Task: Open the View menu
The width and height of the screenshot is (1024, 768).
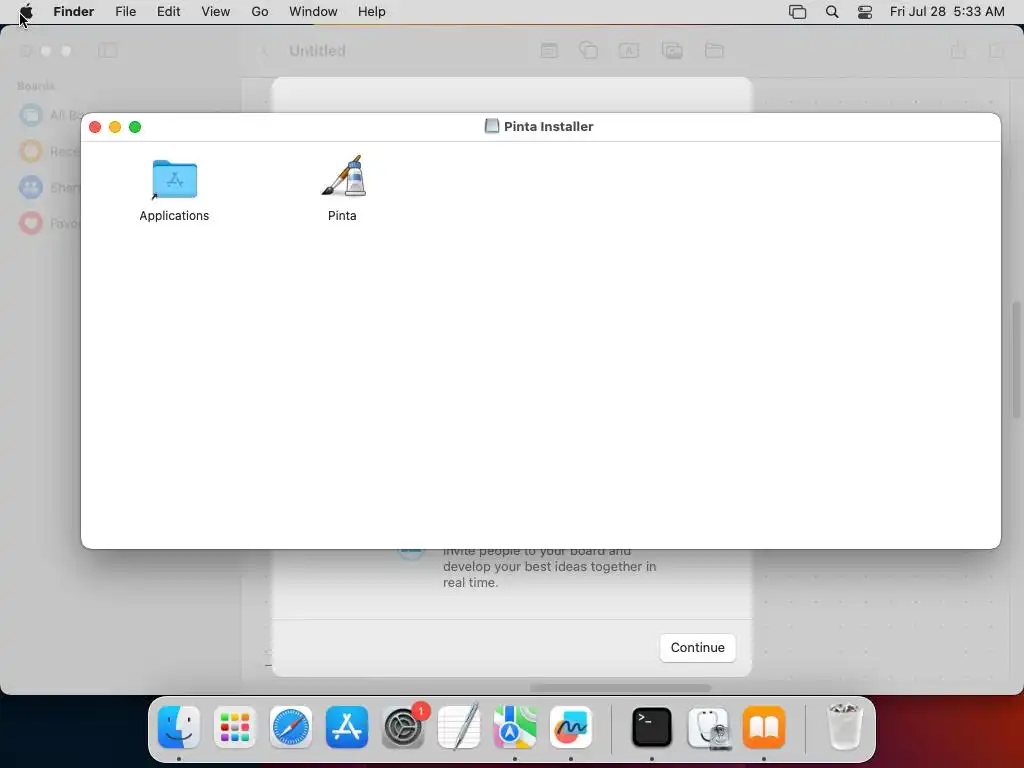Action: pos(216,12)
